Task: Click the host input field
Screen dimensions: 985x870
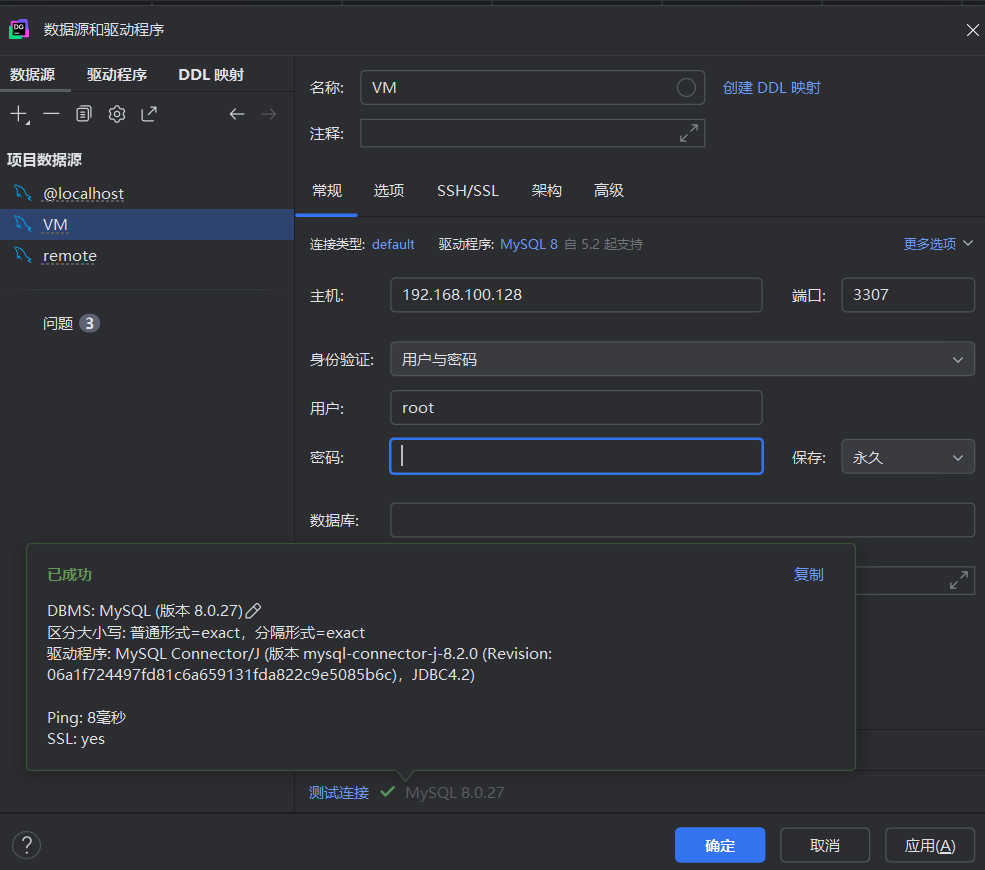Action: click(x=575, y=295)
